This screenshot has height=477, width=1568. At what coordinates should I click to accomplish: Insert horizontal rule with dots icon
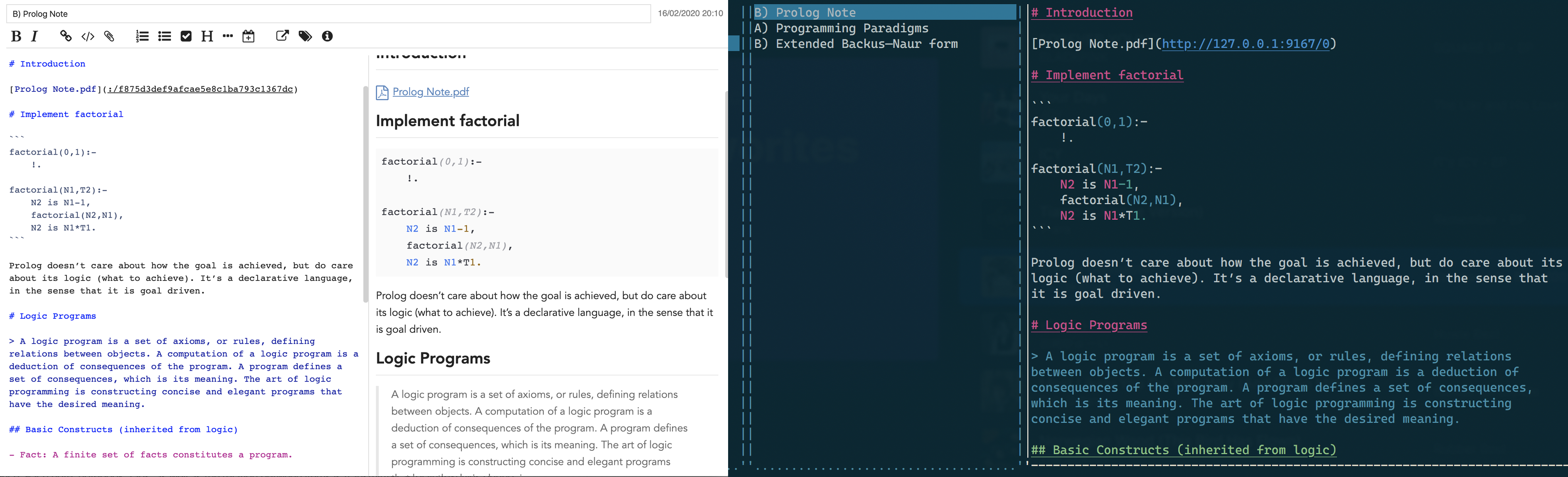pos(228,37)
